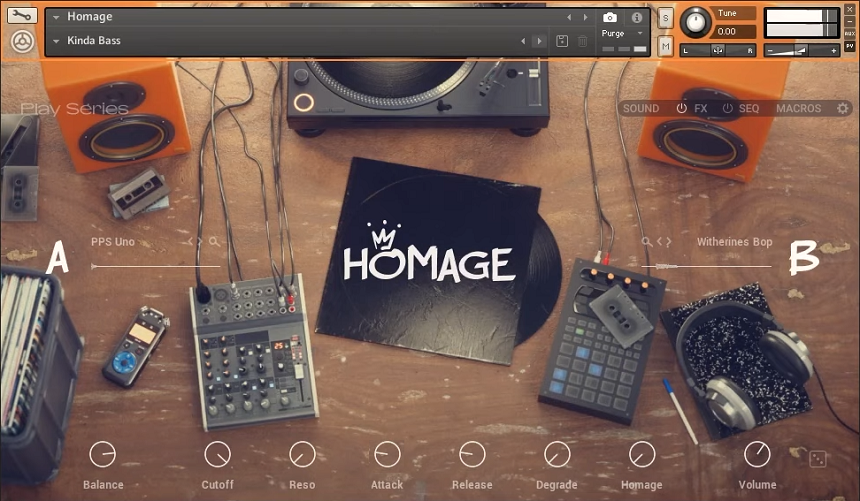Open PPS Uno sound selector
This screenshot has height=501, width=860.
(113, 241)
